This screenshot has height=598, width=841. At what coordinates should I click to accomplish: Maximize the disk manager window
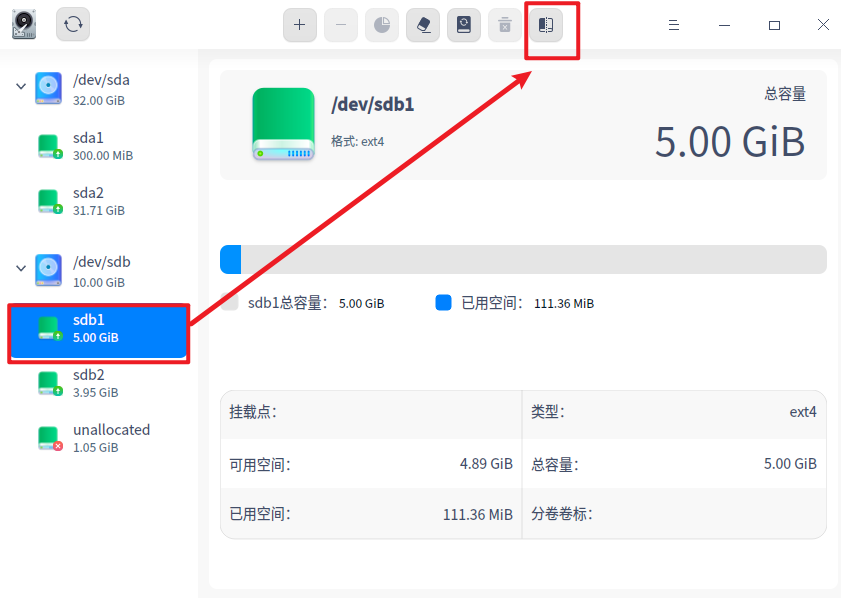point(774,25)
